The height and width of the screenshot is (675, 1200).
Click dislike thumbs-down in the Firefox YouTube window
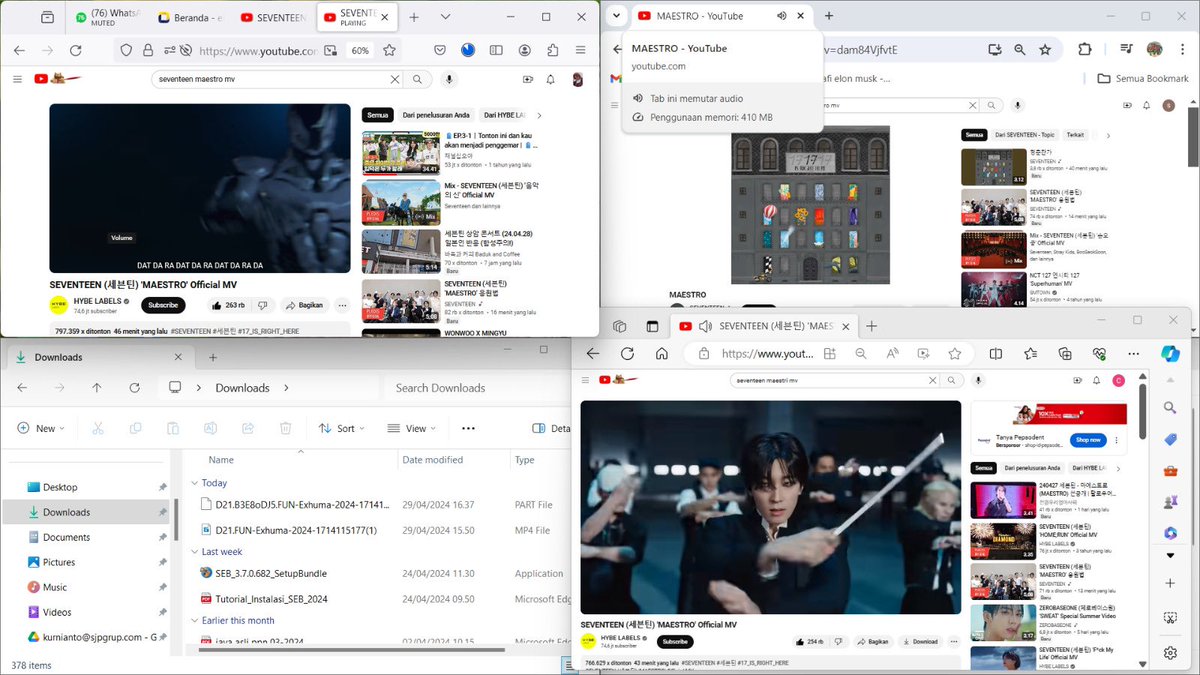[263, 305]
